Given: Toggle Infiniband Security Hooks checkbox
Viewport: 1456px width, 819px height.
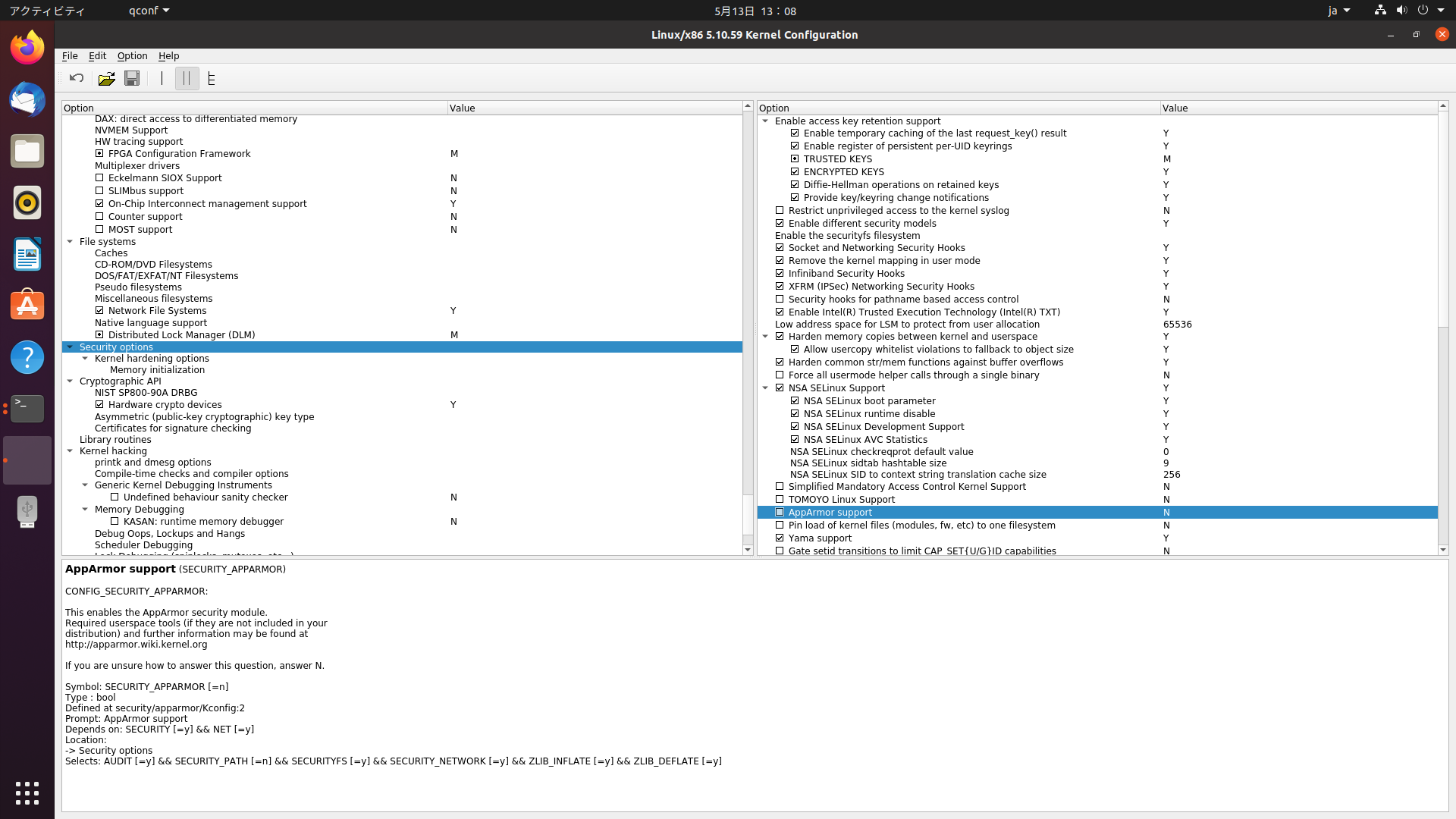Looking at the screenshot, I should click(x=780, y=274).
